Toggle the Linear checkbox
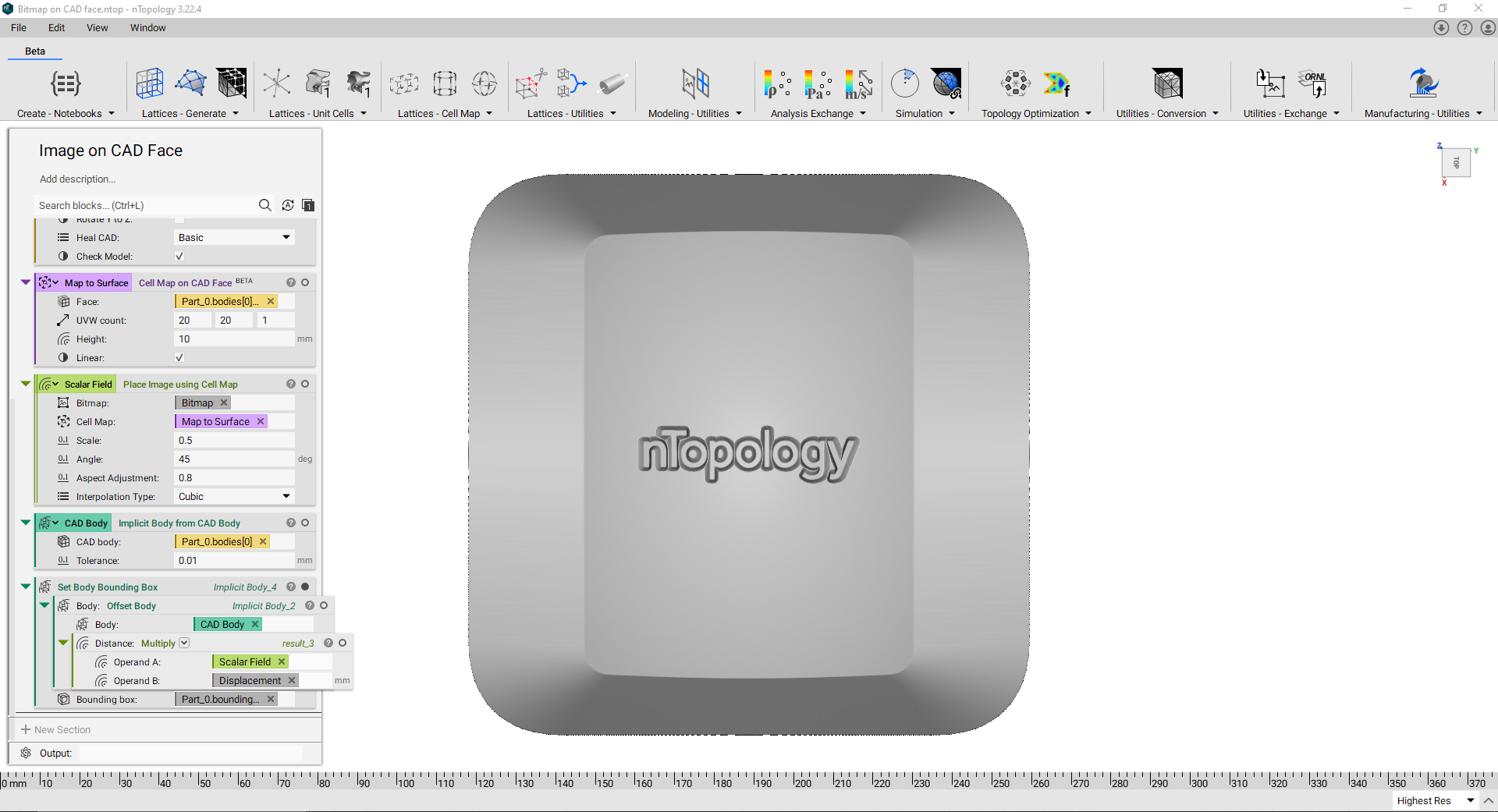1498x812 pixels. point(179,357)
